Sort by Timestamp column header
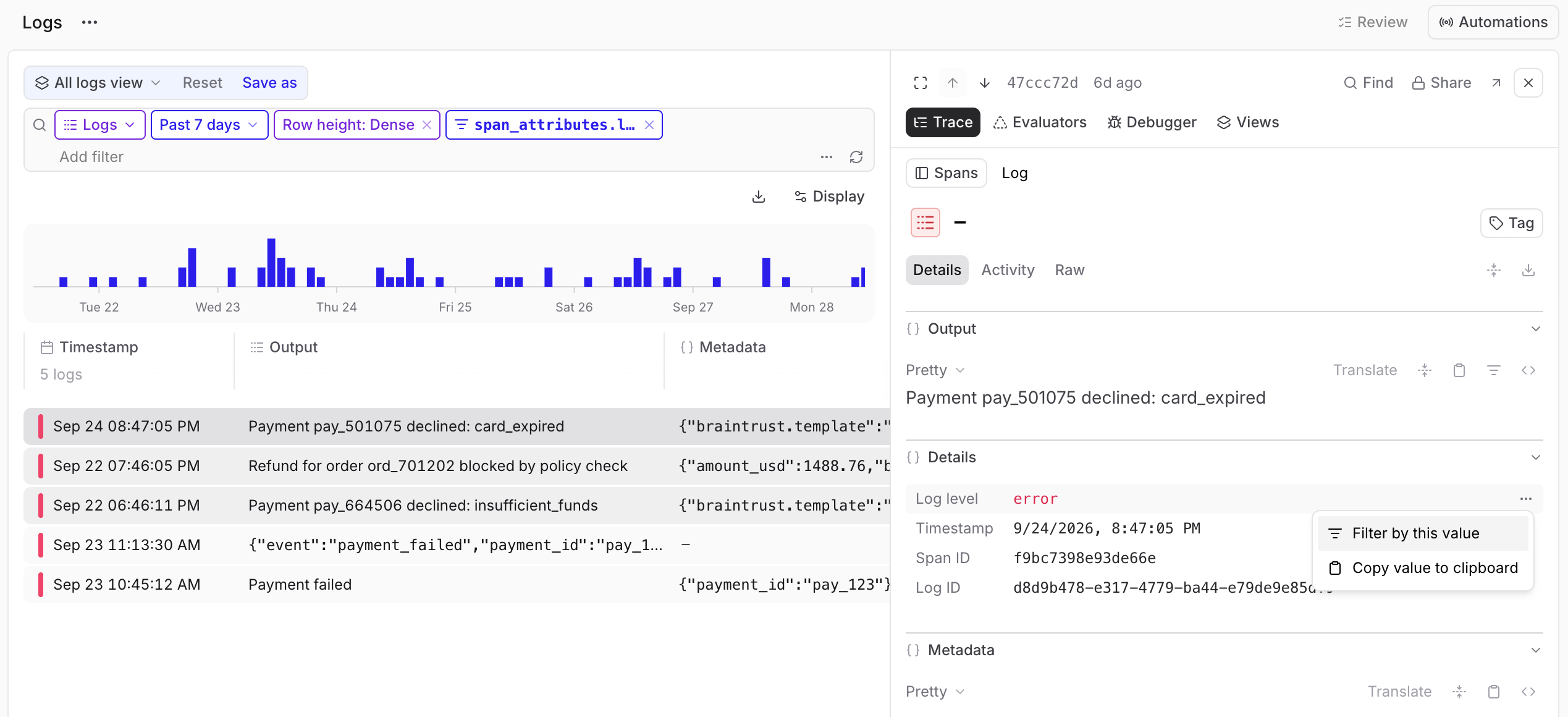This screenshot has height=717, width=1568. coord(90,347)
